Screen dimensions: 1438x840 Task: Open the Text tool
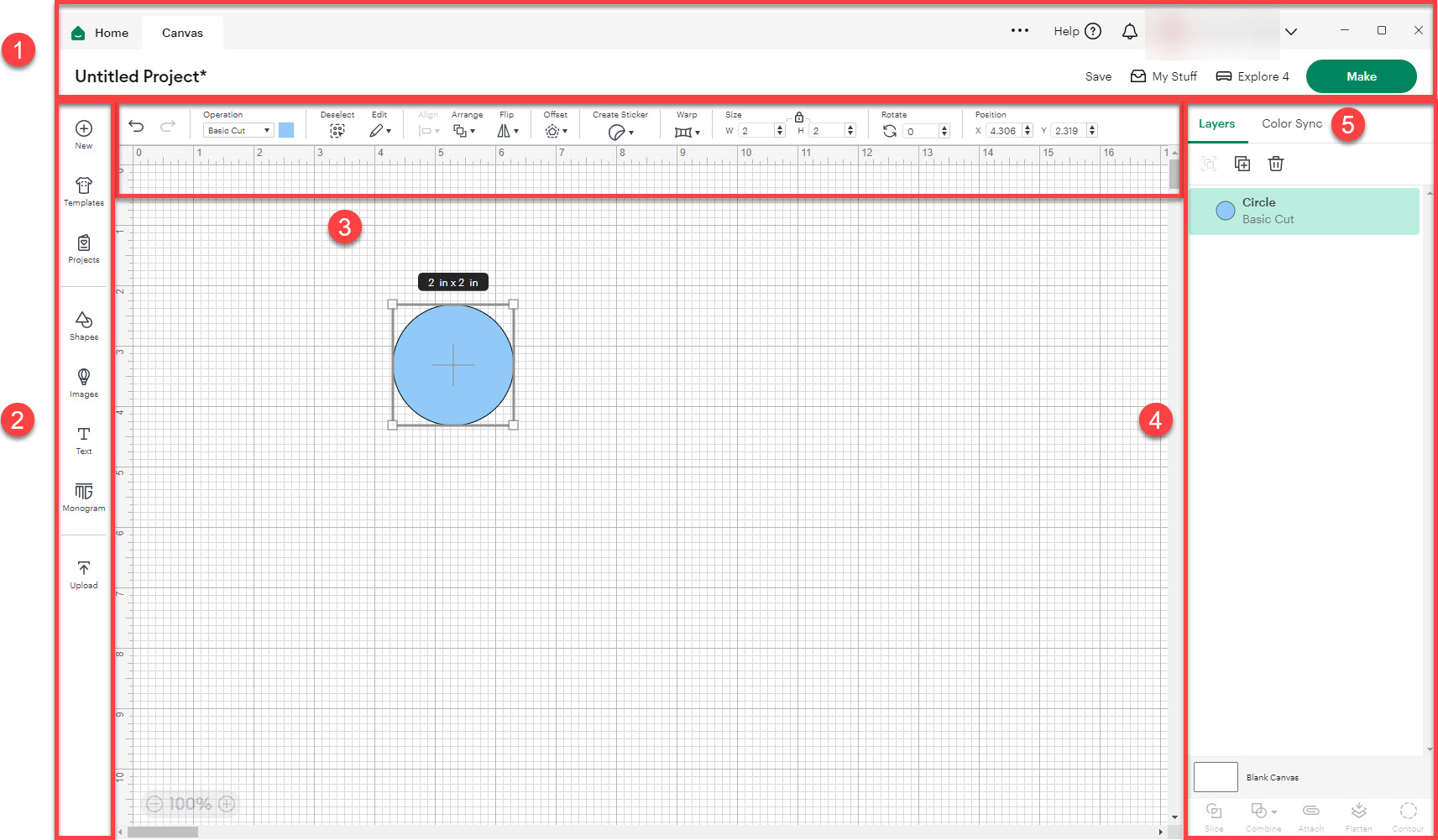pos(83,441)
